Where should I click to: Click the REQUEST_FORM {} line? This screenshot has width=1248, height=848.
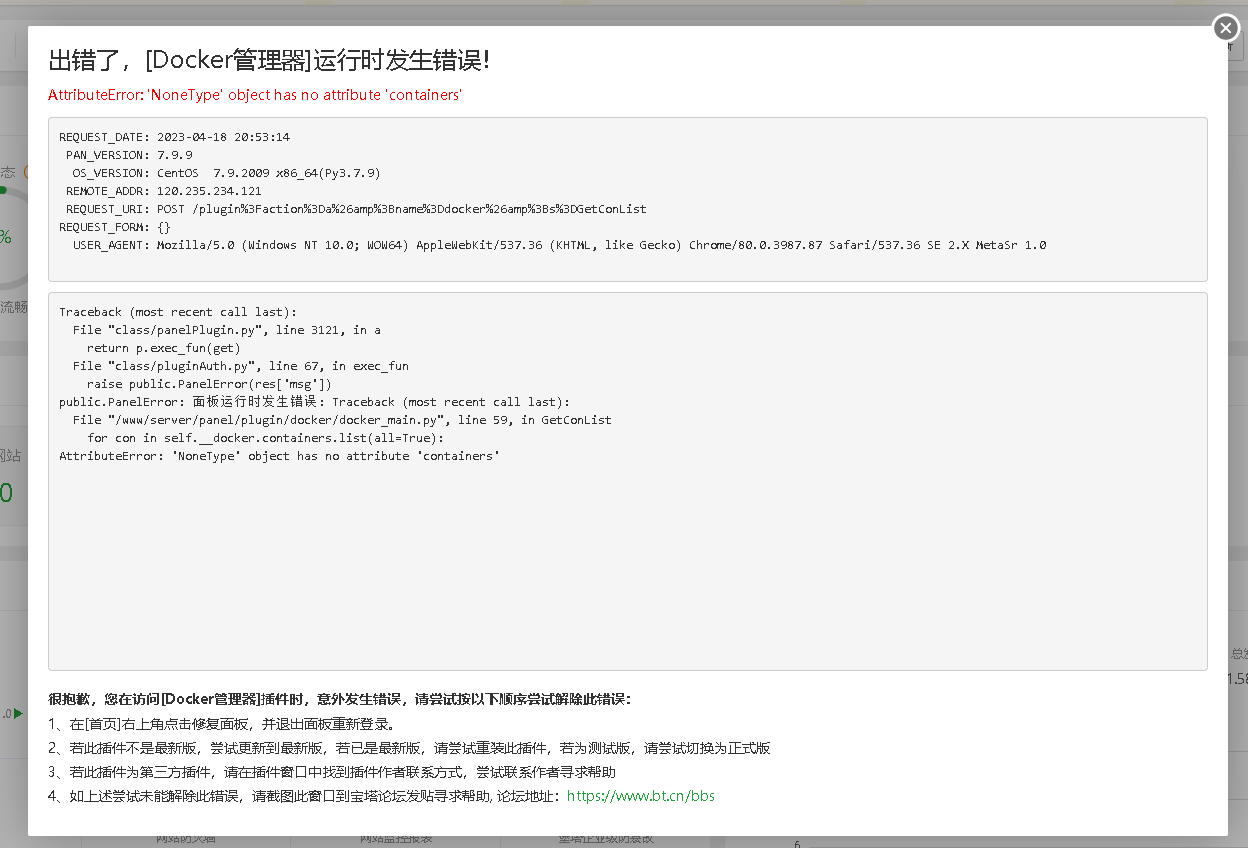tap(115, 227)
